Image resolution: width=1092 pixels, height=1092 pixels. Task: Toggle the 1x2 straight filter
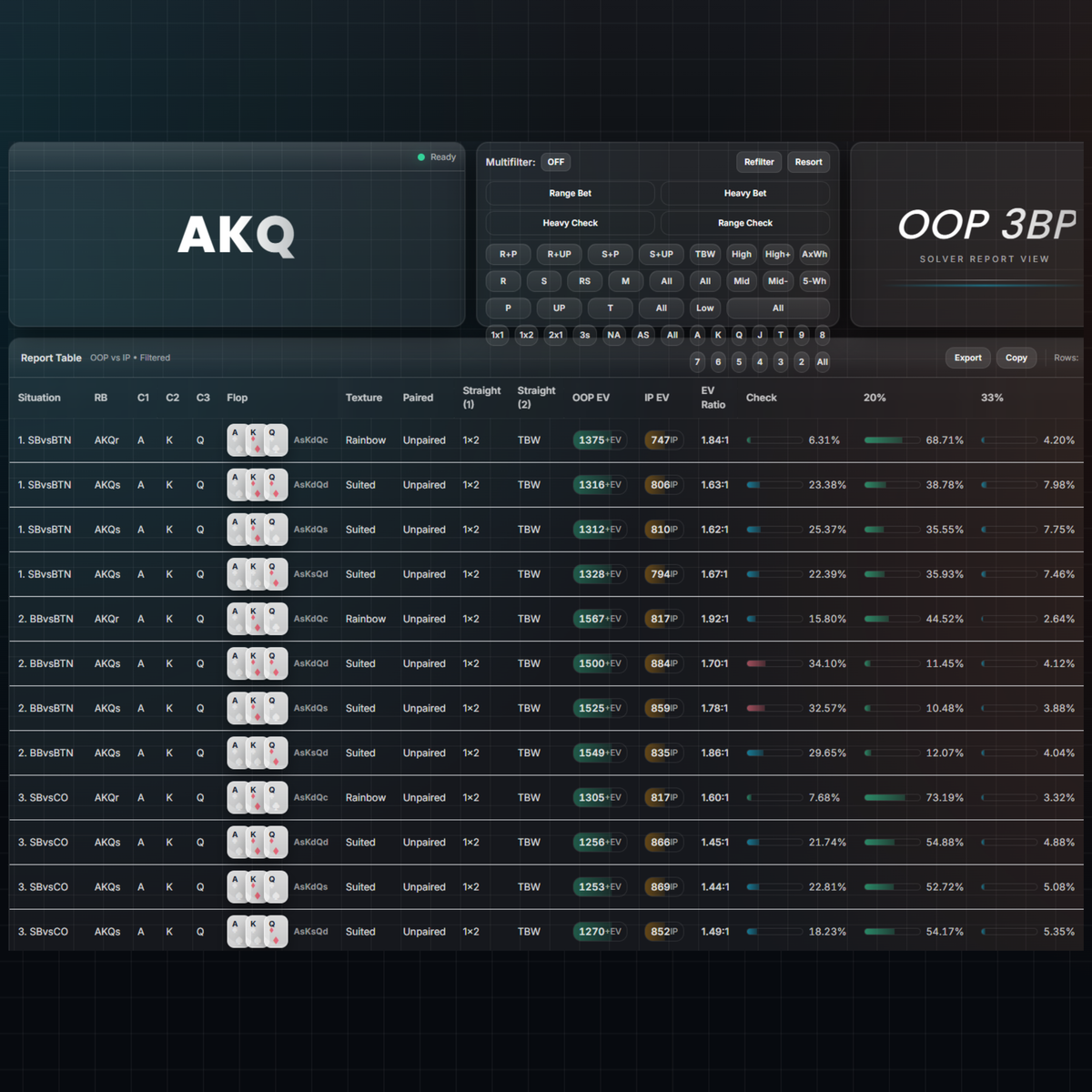click(x=527, y=335)
